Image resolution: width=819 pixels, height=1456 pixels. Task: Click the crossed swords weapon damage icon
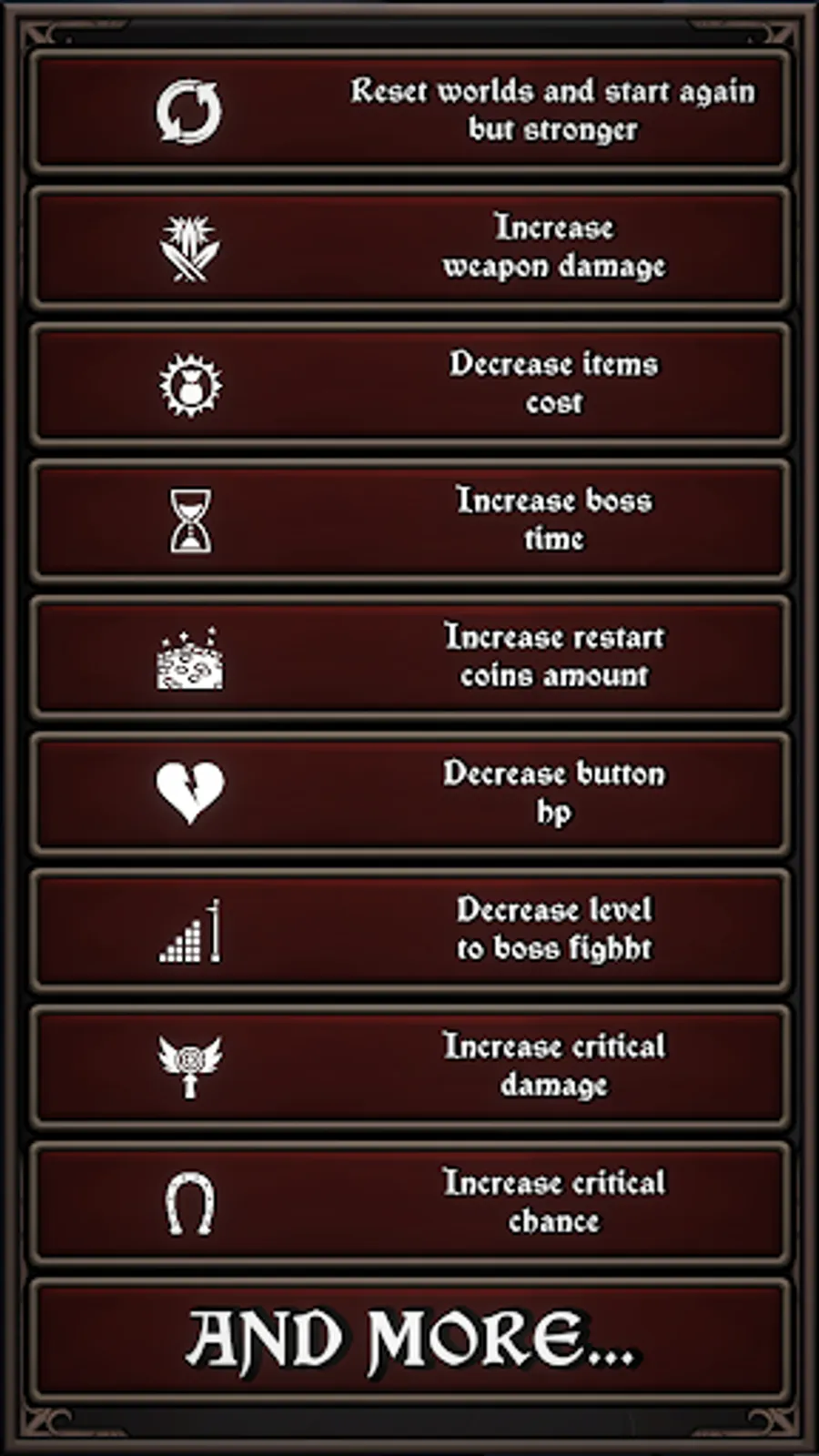tap(189, 248)
